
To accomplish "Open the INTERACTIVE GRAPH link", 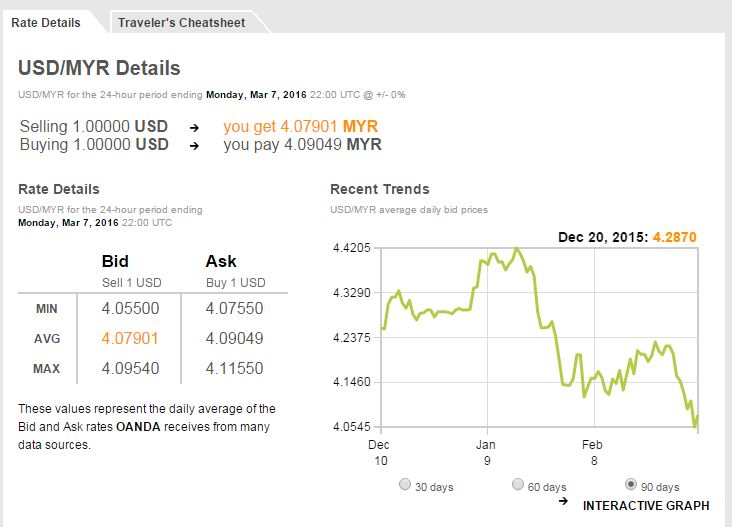I will pyautogui.click(x=645, y=505).
